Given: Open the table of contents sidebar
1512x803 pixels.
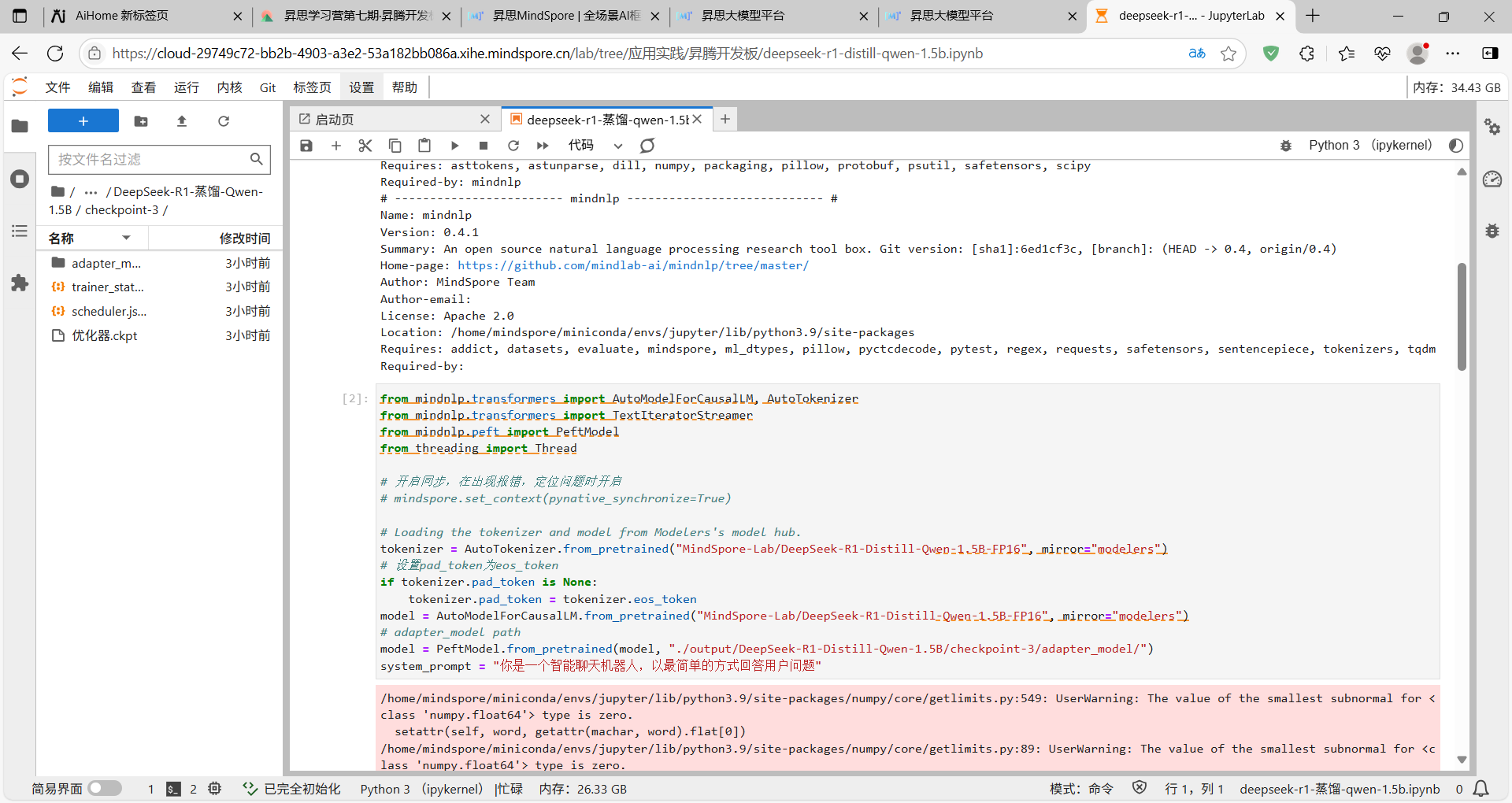Looking at the screenshot, I should click(20, 231).
